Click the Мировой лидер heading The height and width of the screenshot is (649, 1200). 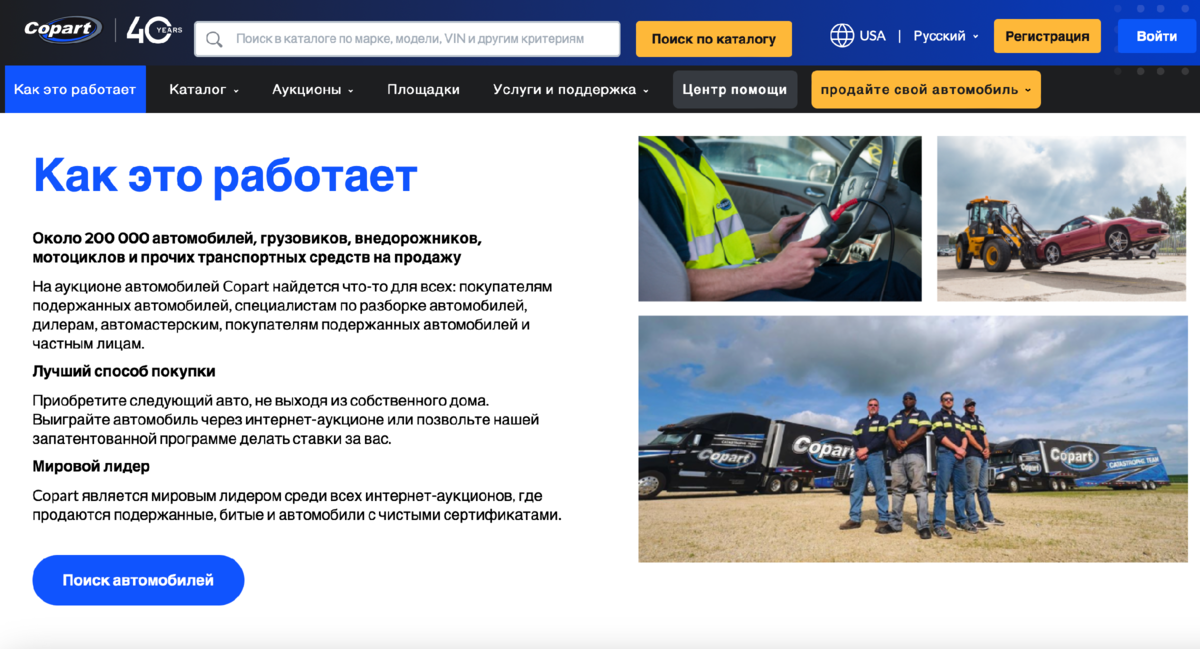click(91, 466)
